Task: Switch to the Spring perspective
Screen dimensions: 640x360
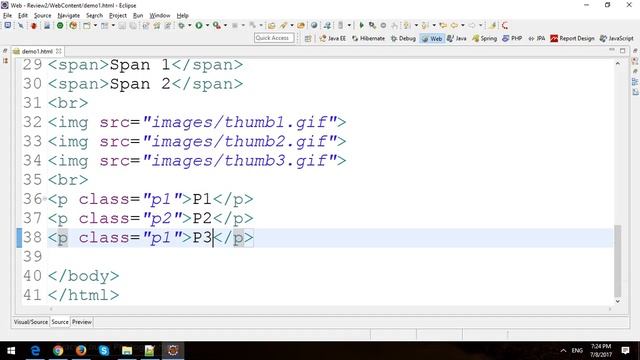Action: point(484,38)
